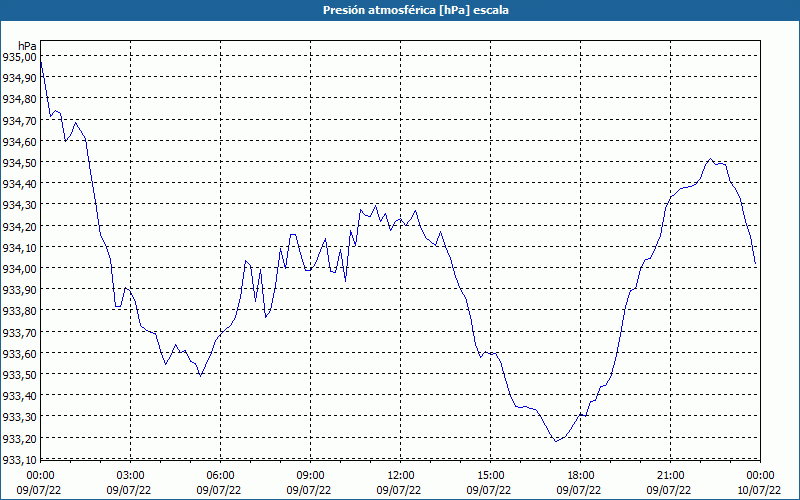Click the '934,30' y-axis value
The image size is (800, 500).
tap(19, 206)
